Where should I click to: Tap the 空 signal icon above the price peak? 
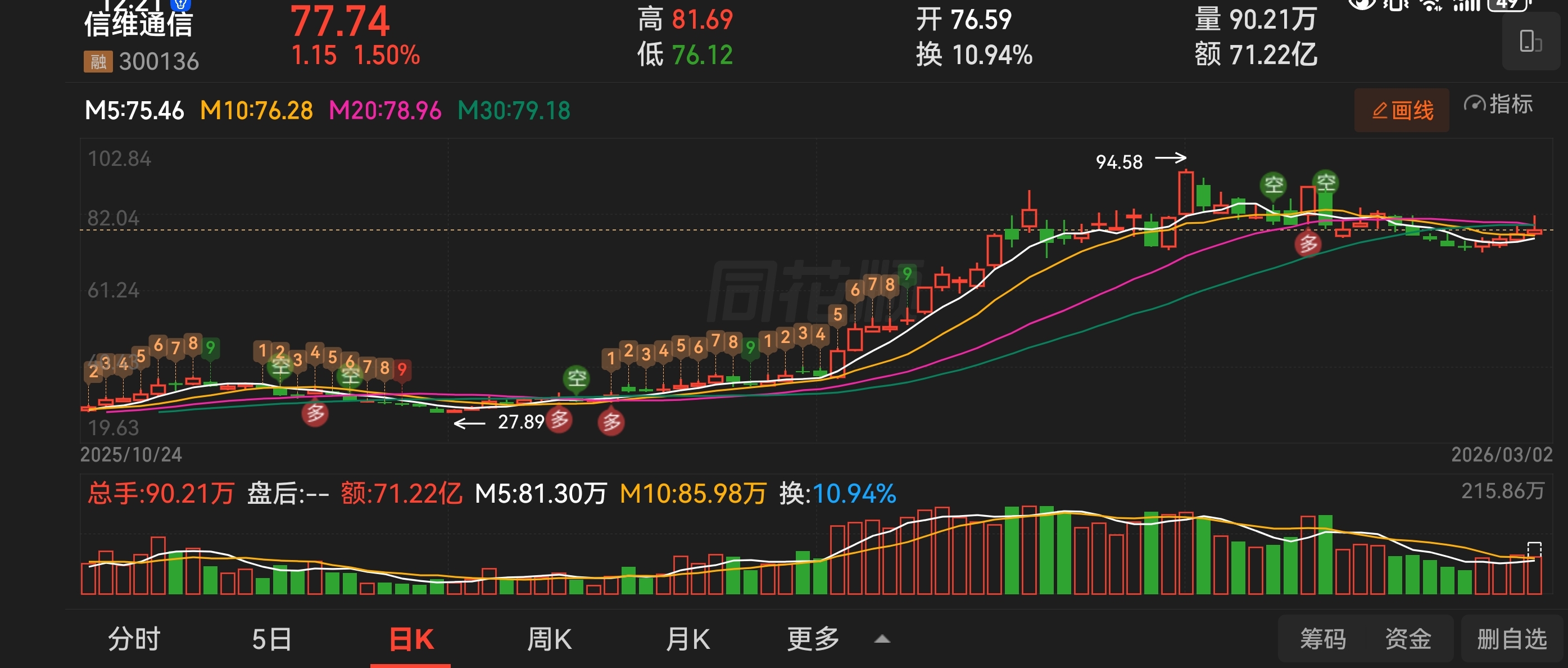pyautogui.click(x=1274, y=184)
